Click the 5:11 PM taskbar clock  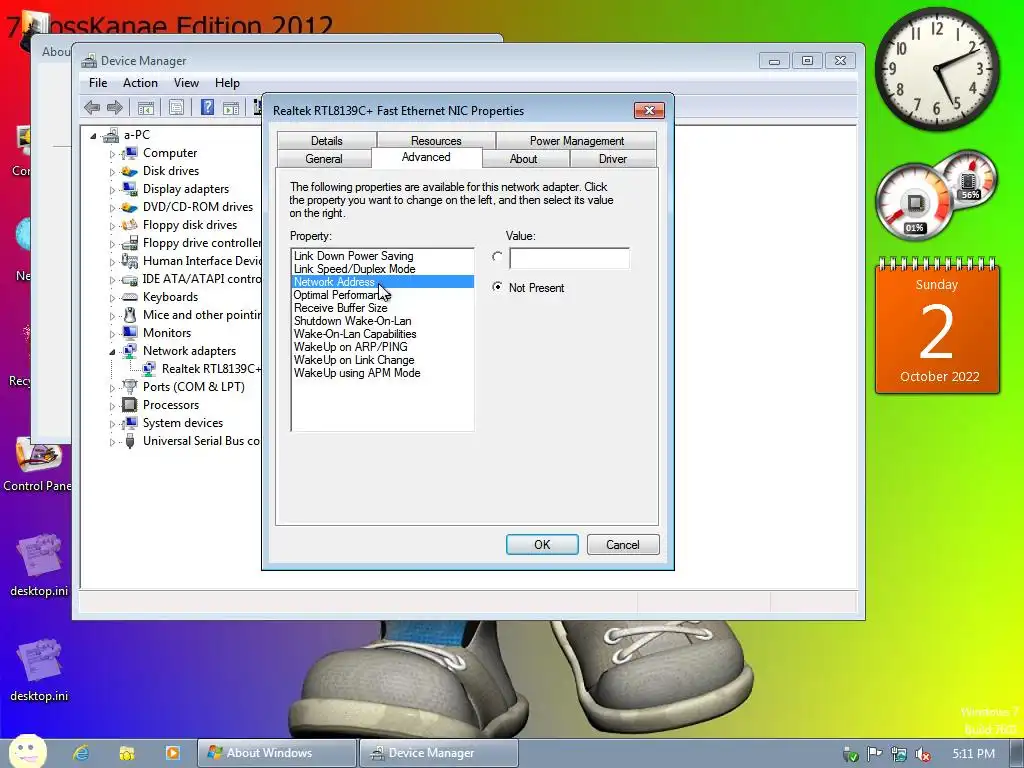point(974,754)
